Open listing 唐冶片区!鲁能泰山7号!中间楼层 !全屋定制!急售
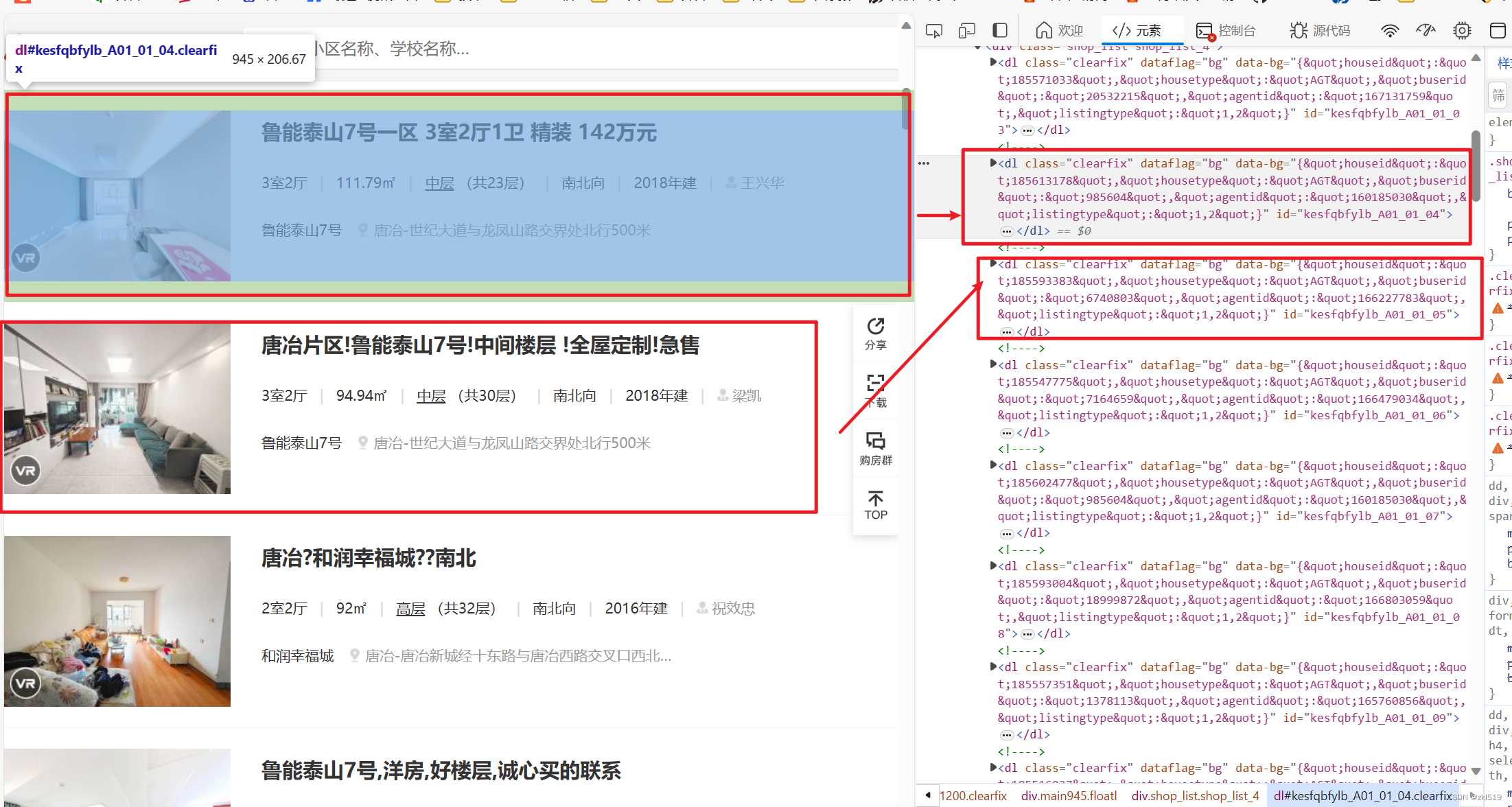Viewport: 1512px width, 807px height. coord(480,345)
